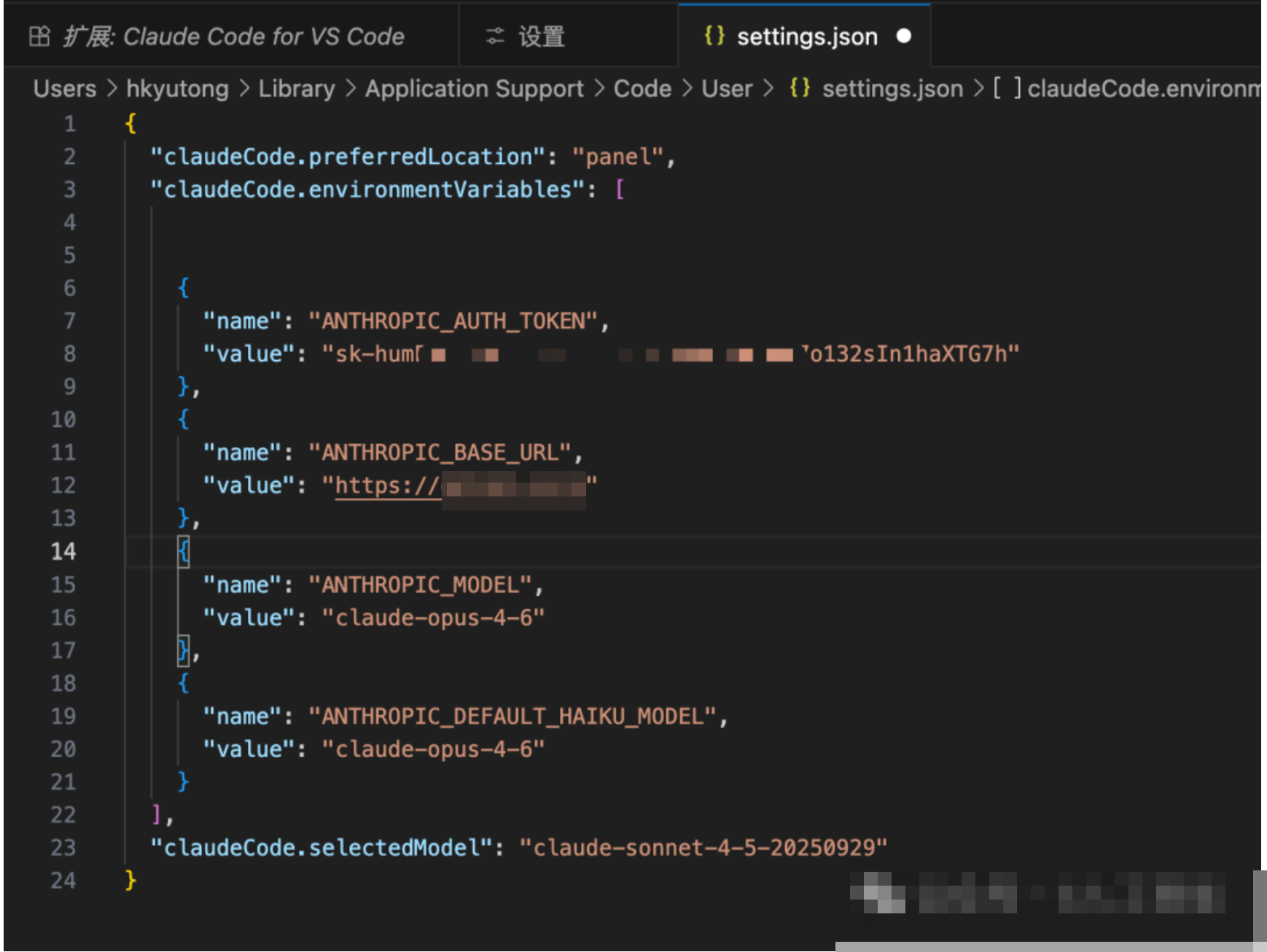
Task: Open the User breadcrumb segment
Action: [x=727, y=88]
